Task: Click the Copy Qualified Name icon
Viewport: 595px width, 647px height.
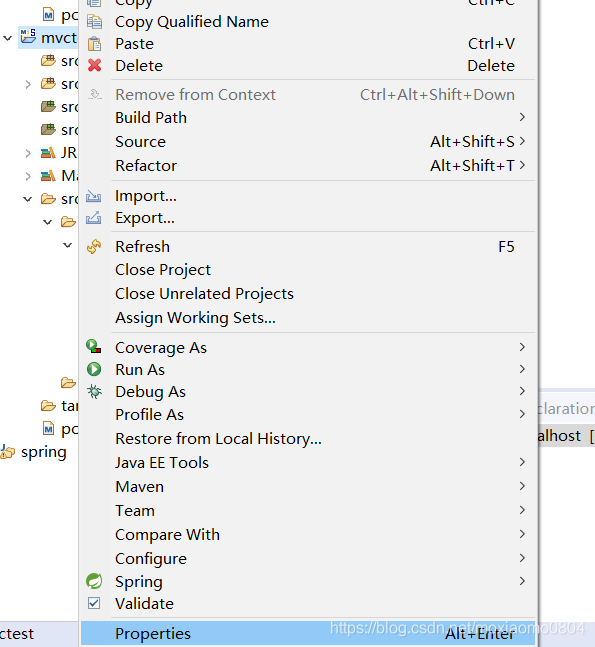Action: [94, 21]
